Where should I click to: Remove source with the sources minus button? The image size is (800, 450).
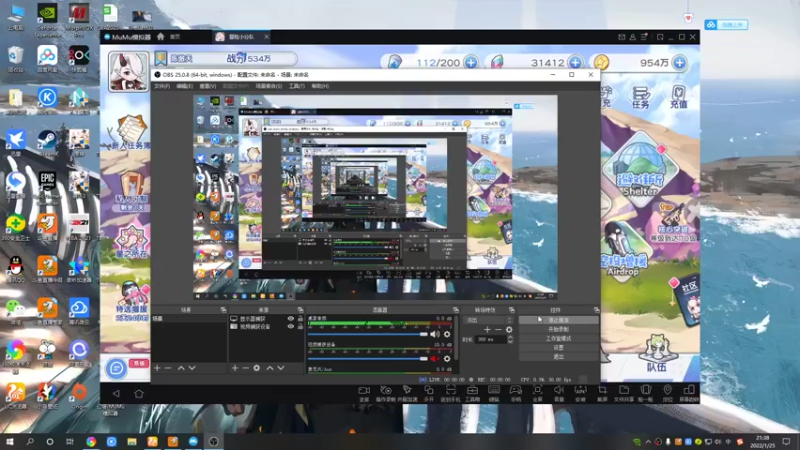pyautogui.click(x=245, y=368)
